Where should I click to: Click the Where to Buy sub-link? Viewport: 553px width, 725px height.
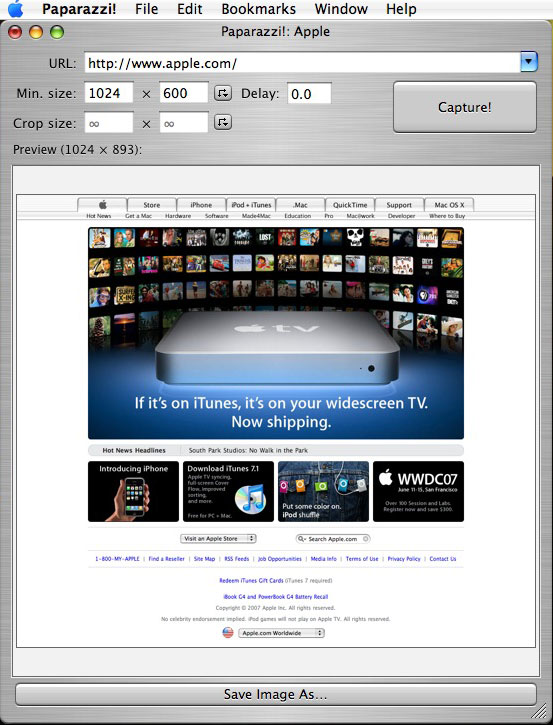tap(447, 216)
